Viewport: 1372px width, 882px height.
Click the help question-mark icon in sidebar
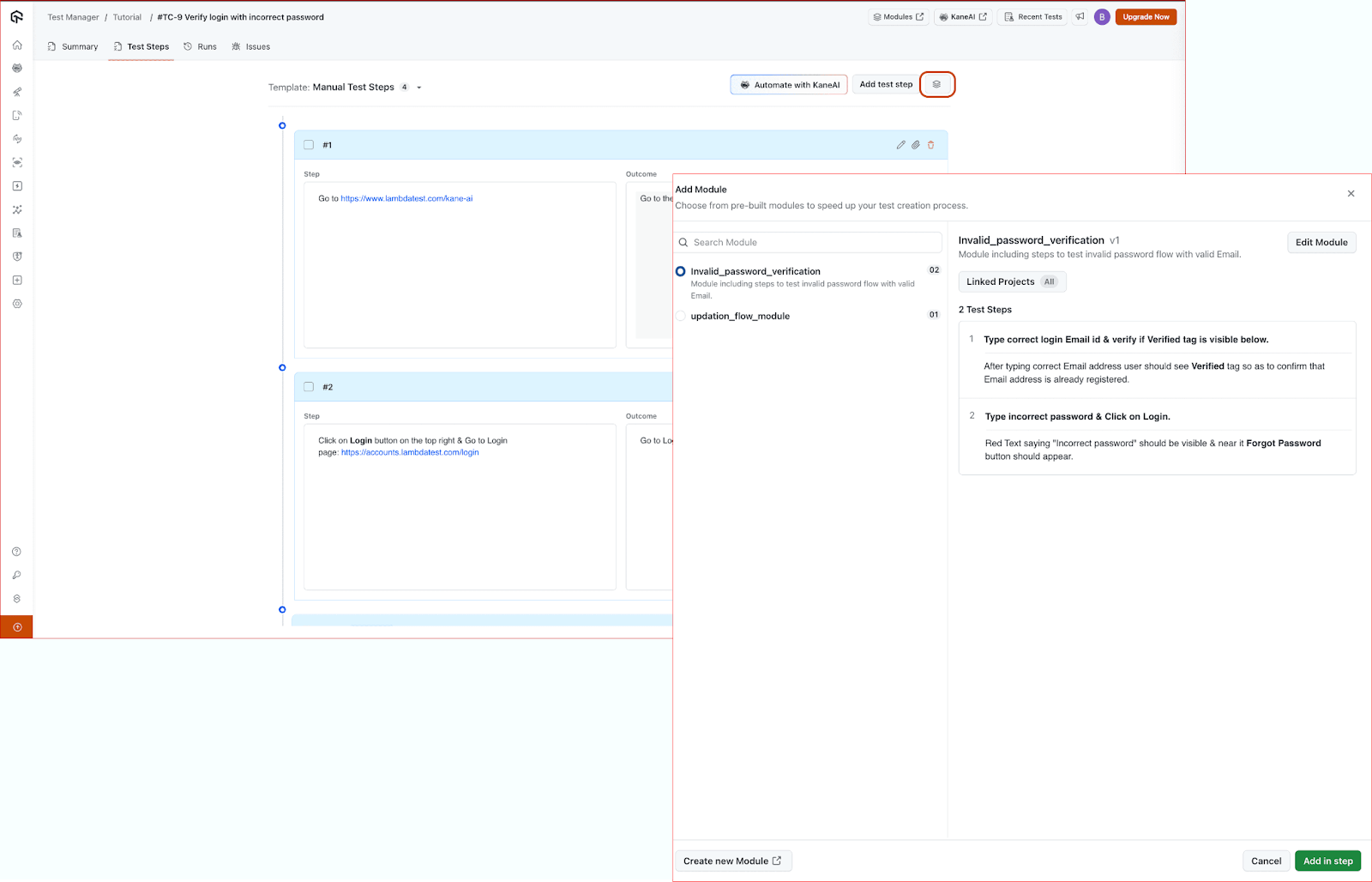pos(16,552)
